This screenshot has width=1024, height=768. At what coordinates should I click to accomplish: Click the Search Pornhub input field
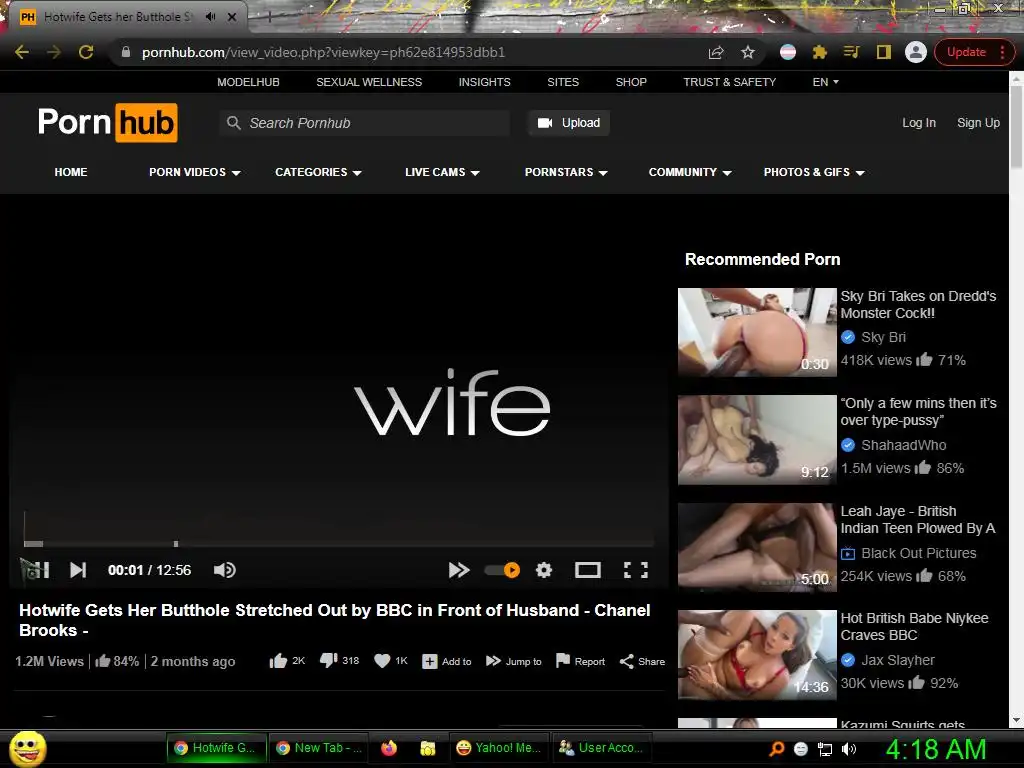pos(364,123)
